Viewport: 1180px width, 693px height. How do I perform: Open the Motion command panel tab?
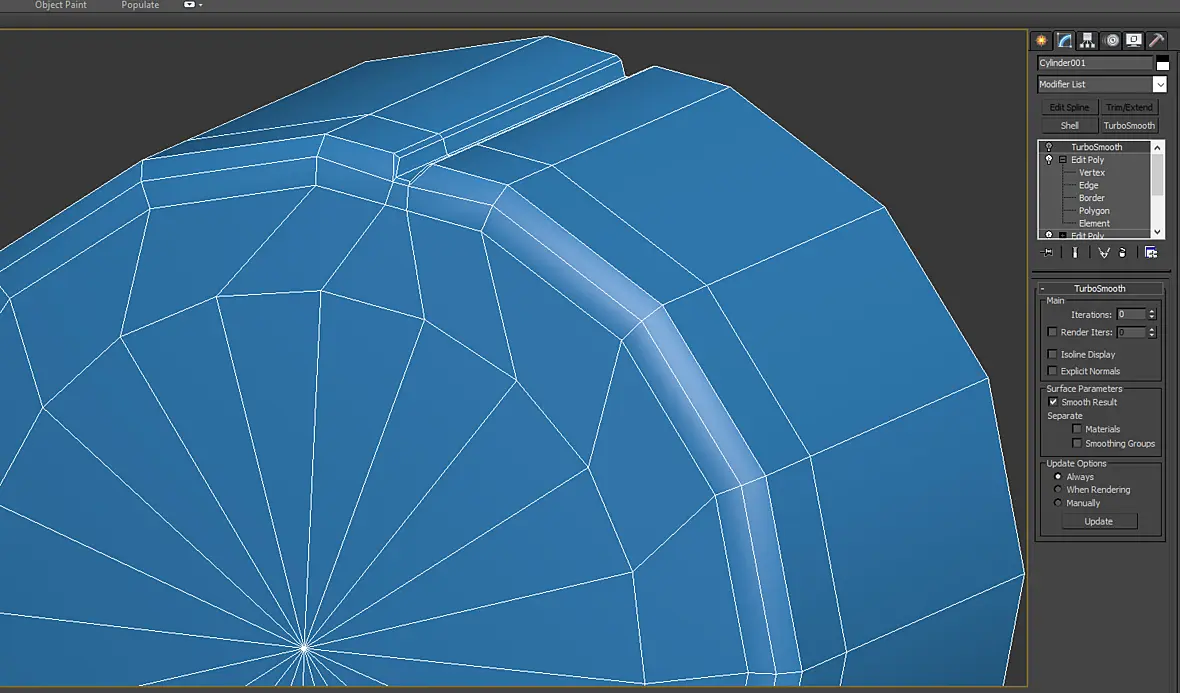tap(1112, 41)
